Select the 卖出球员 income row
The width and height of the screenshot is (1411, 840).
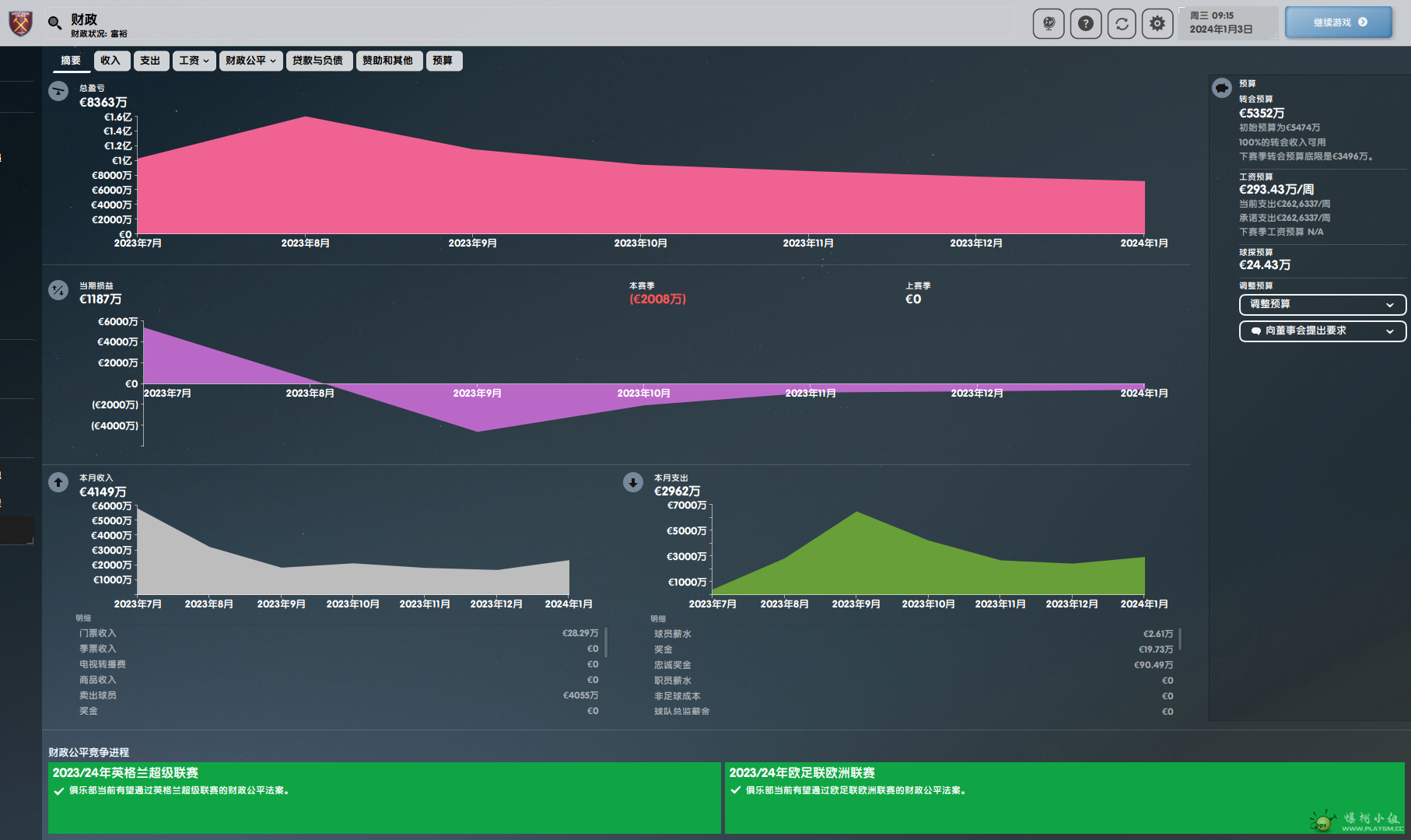click(x=338, y=695)
